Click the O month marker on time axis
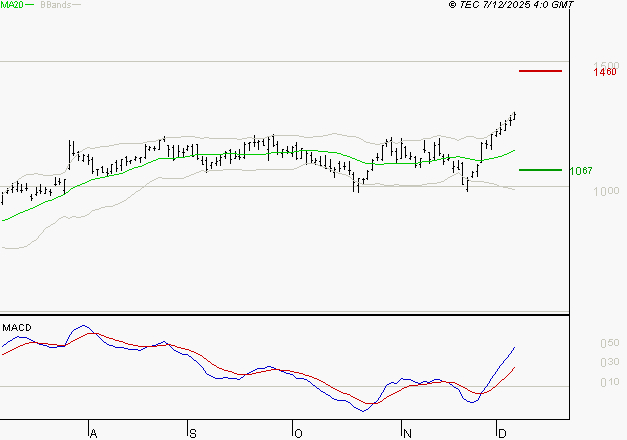 297,433
